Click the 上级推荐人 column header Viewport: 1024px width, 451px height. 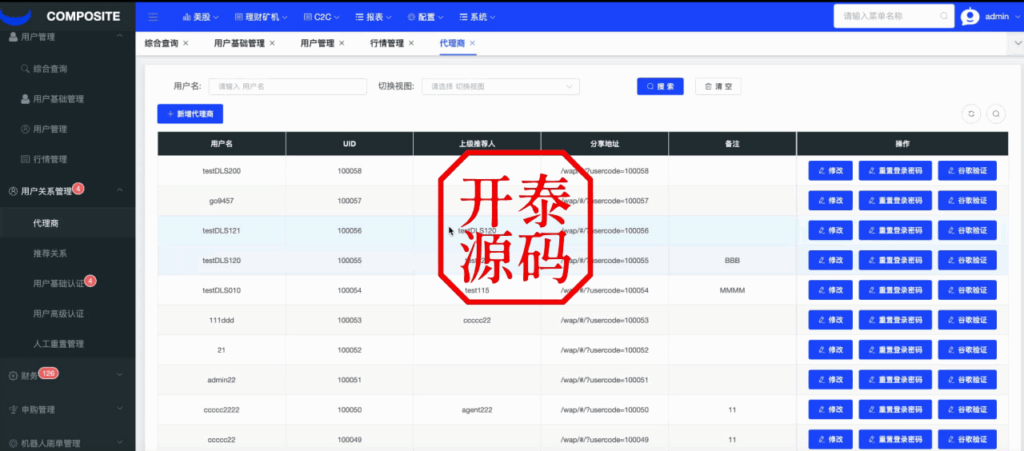477,144
